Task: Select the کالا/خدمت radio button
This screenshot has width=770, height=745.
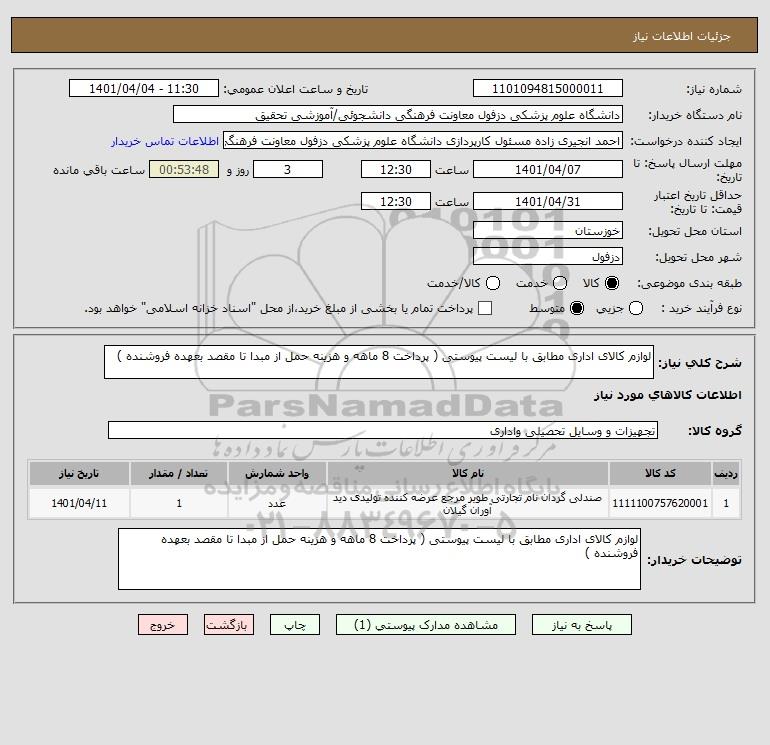Action: [493, 283]
